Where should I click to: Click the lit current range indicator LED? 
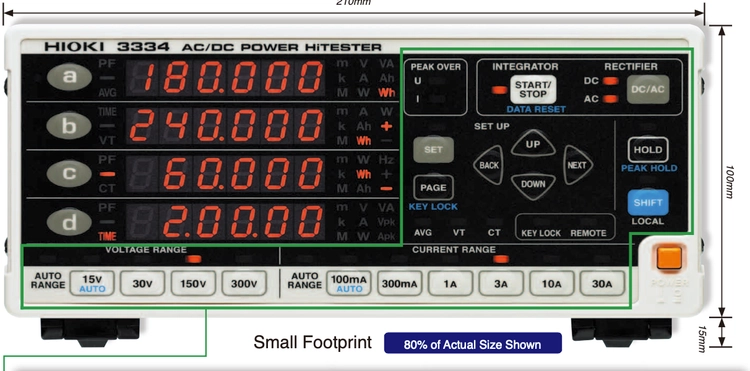click(x=501, y=259)
